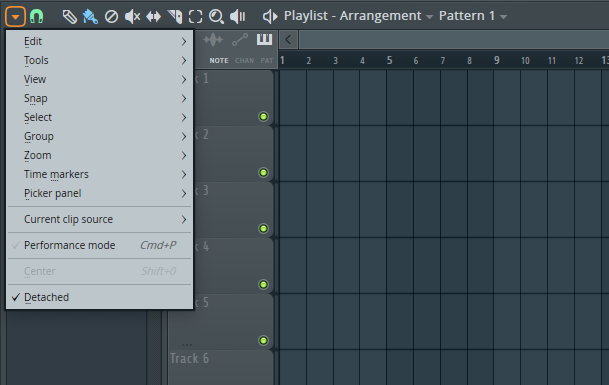This screenshot has height=385, width=609.
Task: Select the Delete tool icon
Action: 111,17
